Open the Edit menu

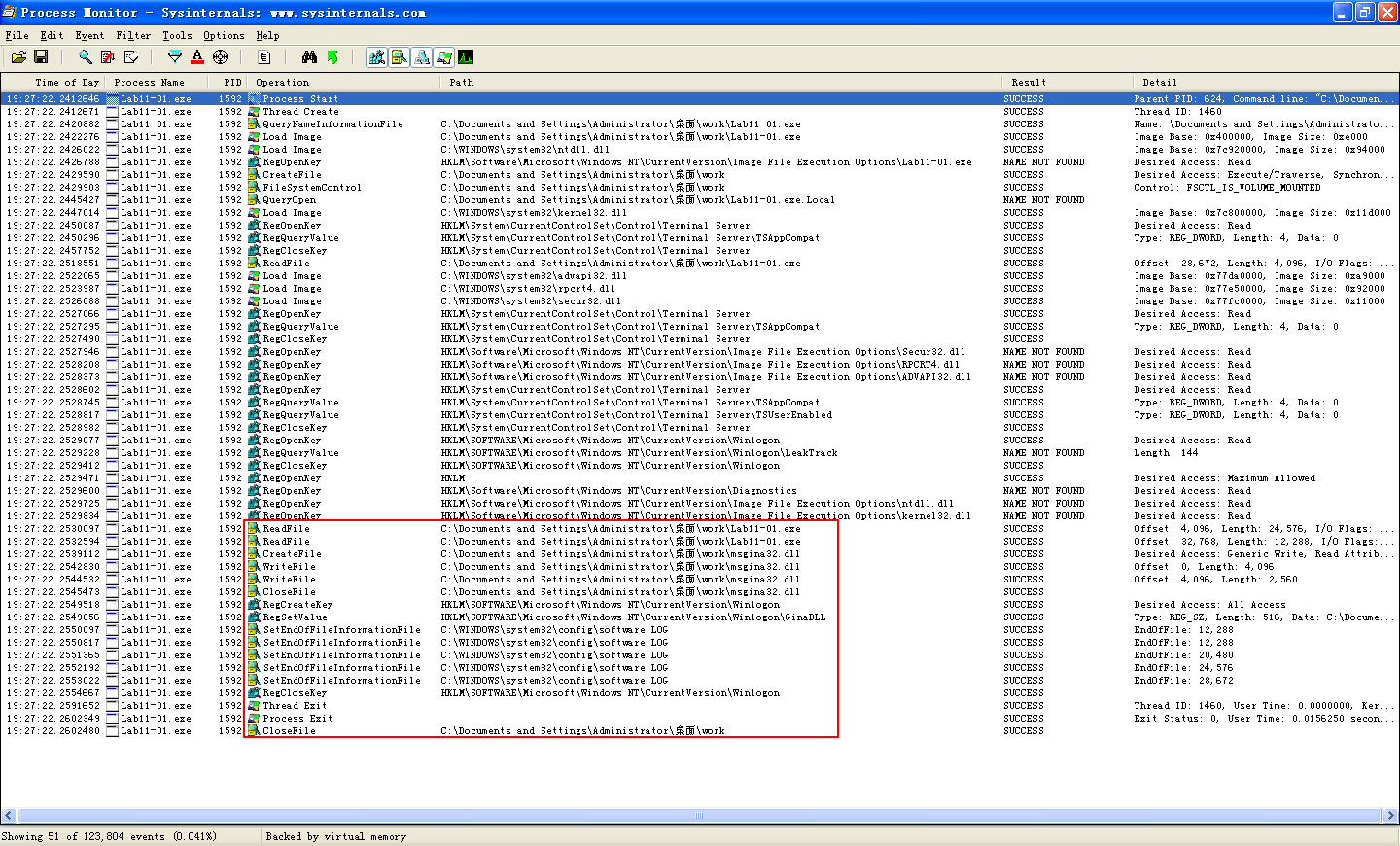tap(52, 35)
